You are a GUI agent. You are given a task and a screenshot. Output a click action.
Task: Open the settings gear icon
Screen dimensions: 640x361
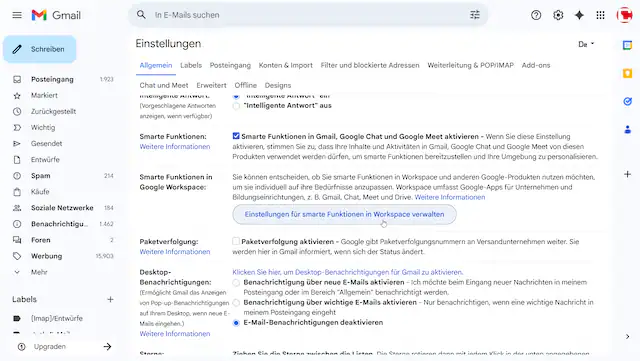[x=558, y=15]
